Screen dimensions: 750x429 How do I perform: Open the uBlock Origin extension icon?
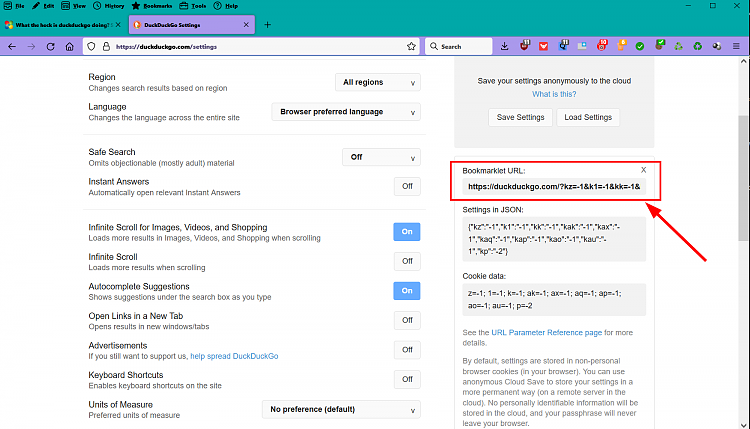525,46
